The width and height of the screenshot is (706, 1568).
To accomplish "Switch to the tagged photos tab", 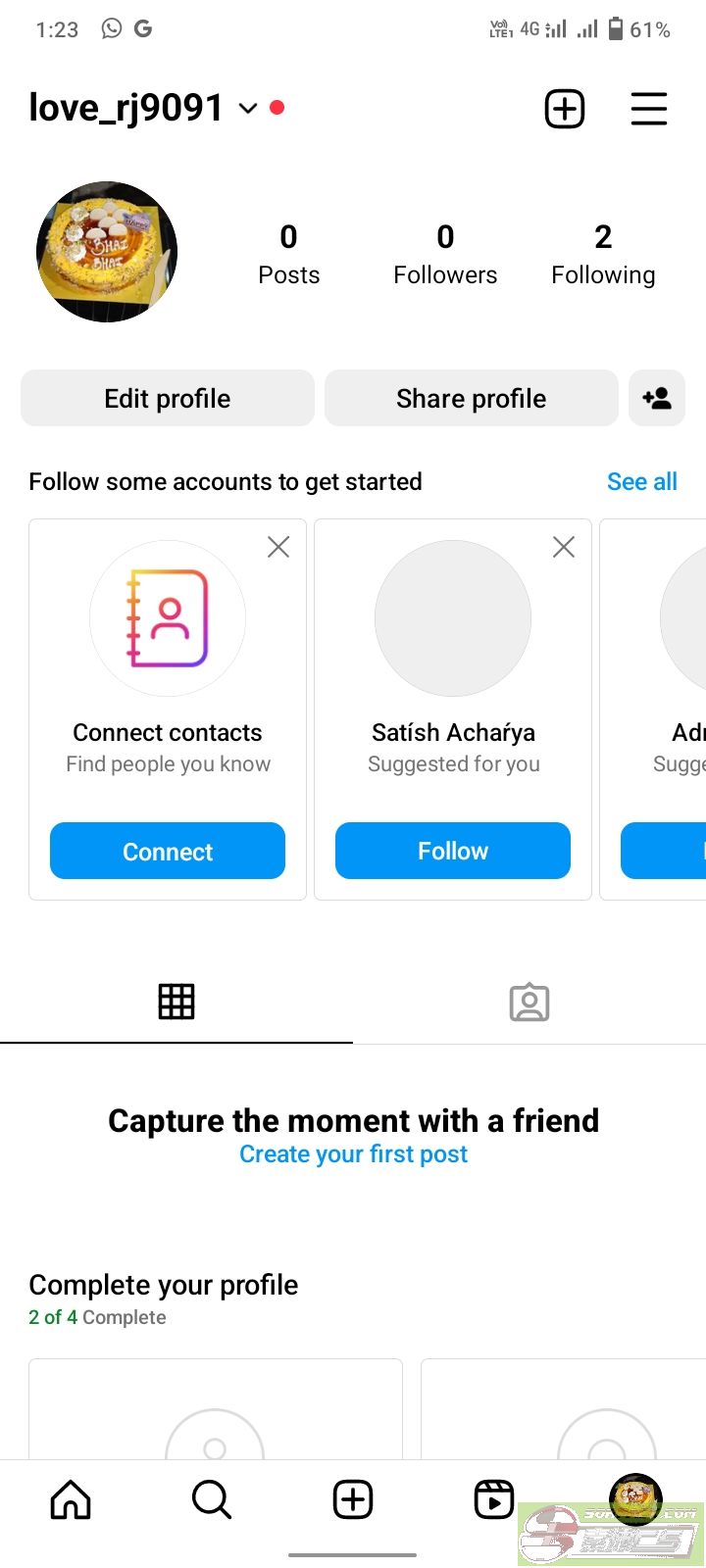I will click(x=529, y=1002).
